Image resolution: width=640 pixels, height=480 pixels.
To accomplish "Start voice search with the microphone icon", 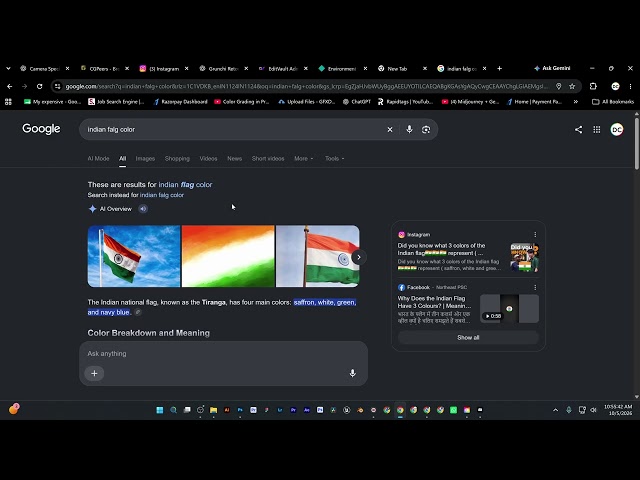I will point(409,129).
